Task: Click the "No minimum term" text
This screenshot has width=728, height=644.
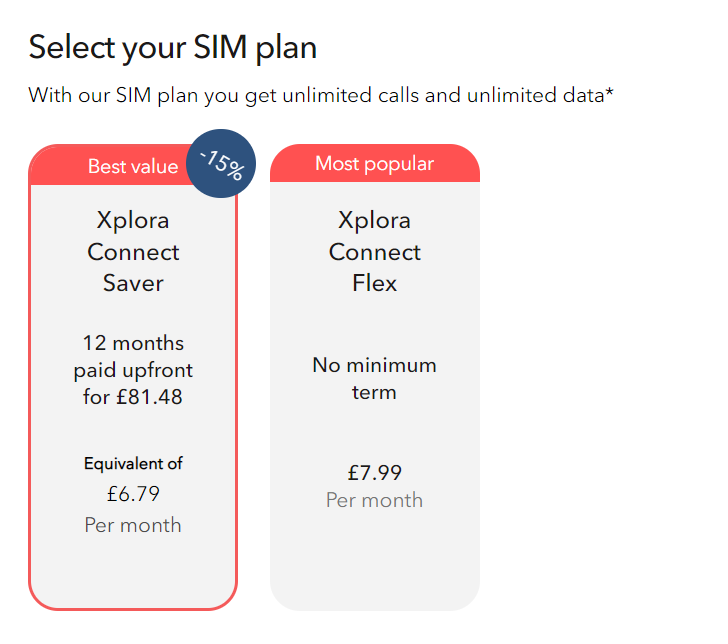Action: point(374,378)
